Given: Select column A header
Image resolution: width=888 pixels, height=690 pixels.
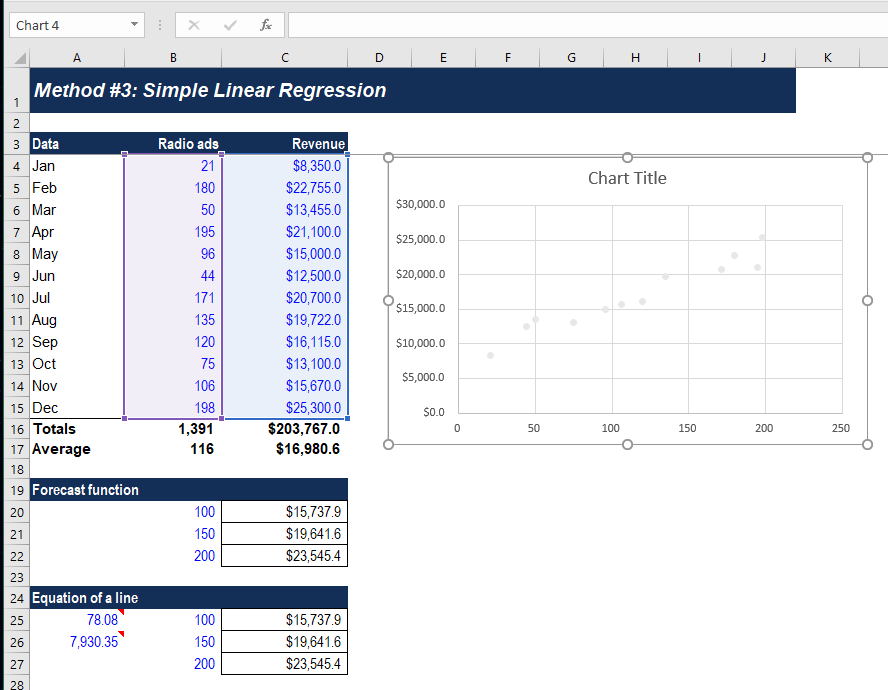Looking at the screenshot, I should pyautogui.click(x=76, y=57).
